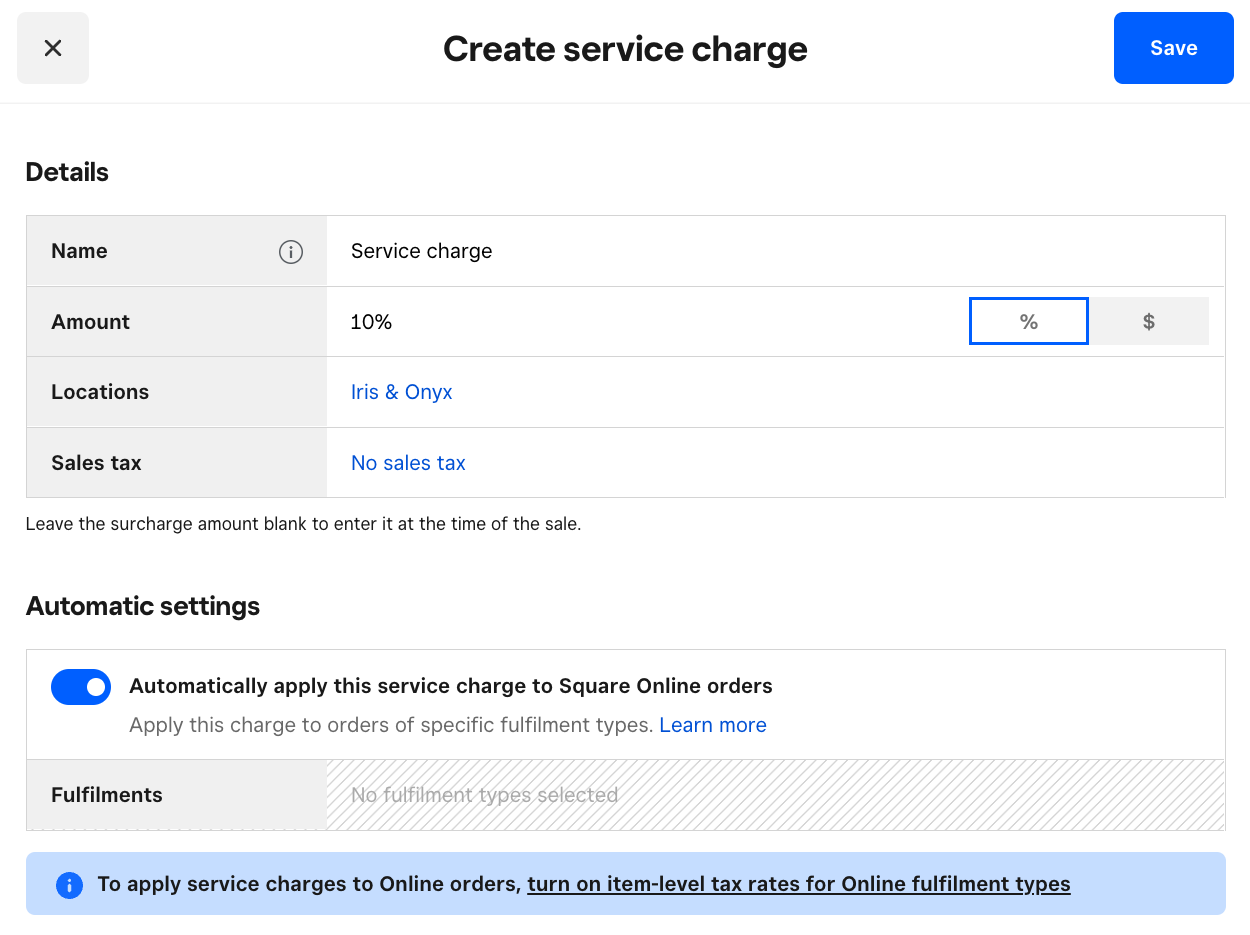
Task: Disable automatic Square Online service charge
Action: pyautogui.click(x=81, y=687)
